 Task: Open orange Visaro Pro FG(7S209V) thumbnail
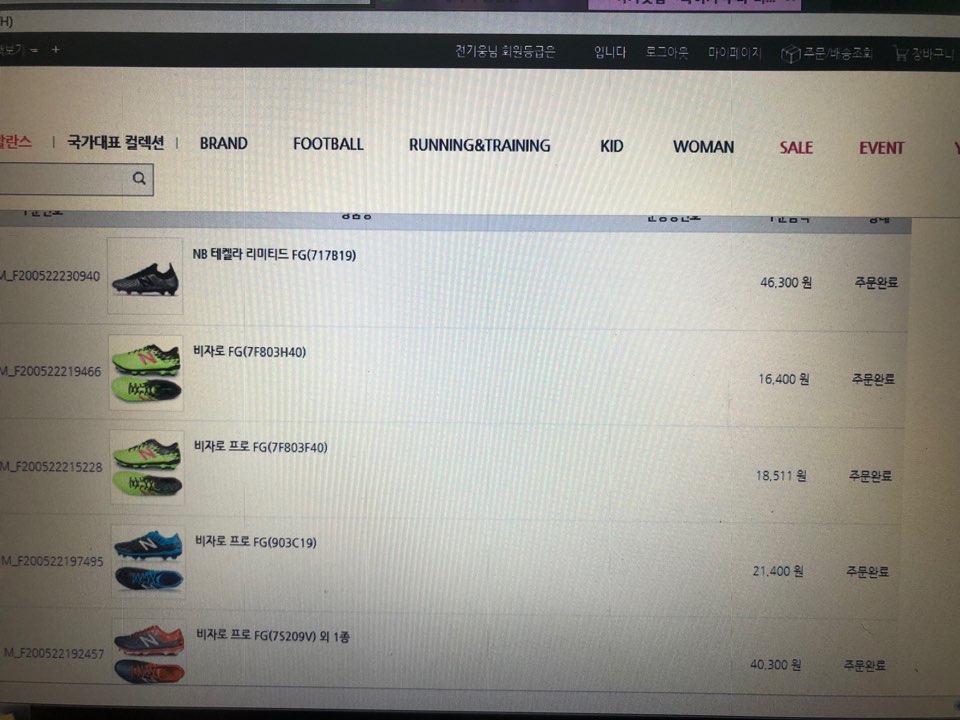149,653
